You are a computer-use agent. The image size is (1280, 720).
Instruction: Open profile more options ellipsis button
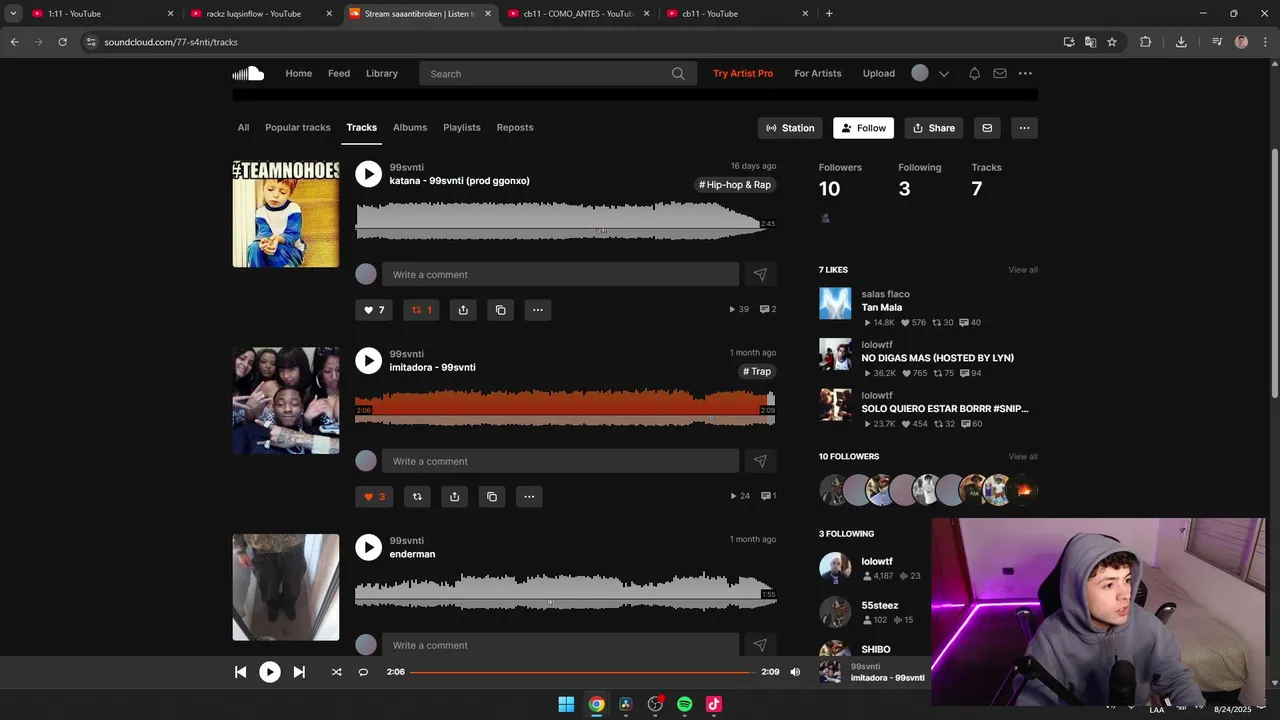click(1024, 128)
